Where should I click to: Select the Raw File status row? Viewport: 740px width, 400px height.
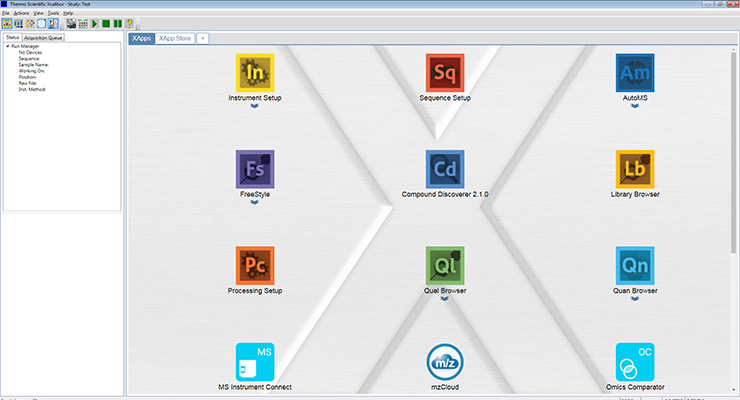(28, 83)
